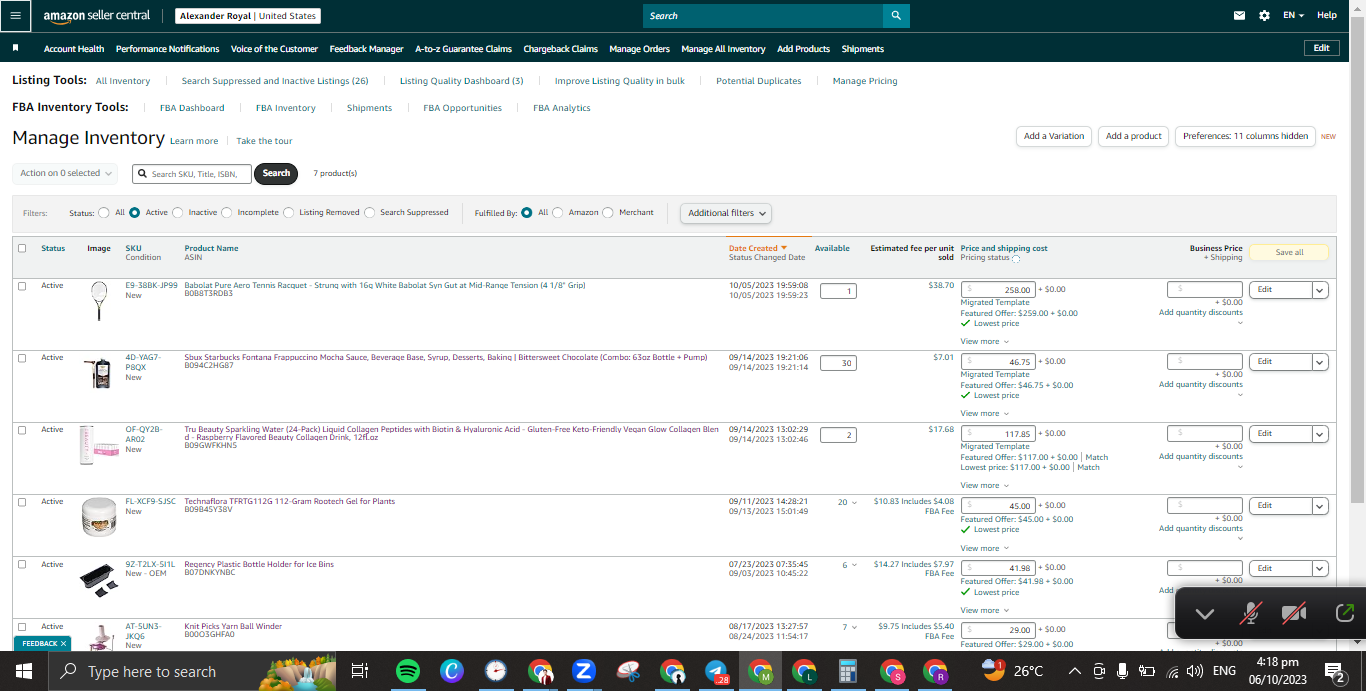Click the bookmark flag icon
Screen dimensions: 1366x691
(16, 48)
